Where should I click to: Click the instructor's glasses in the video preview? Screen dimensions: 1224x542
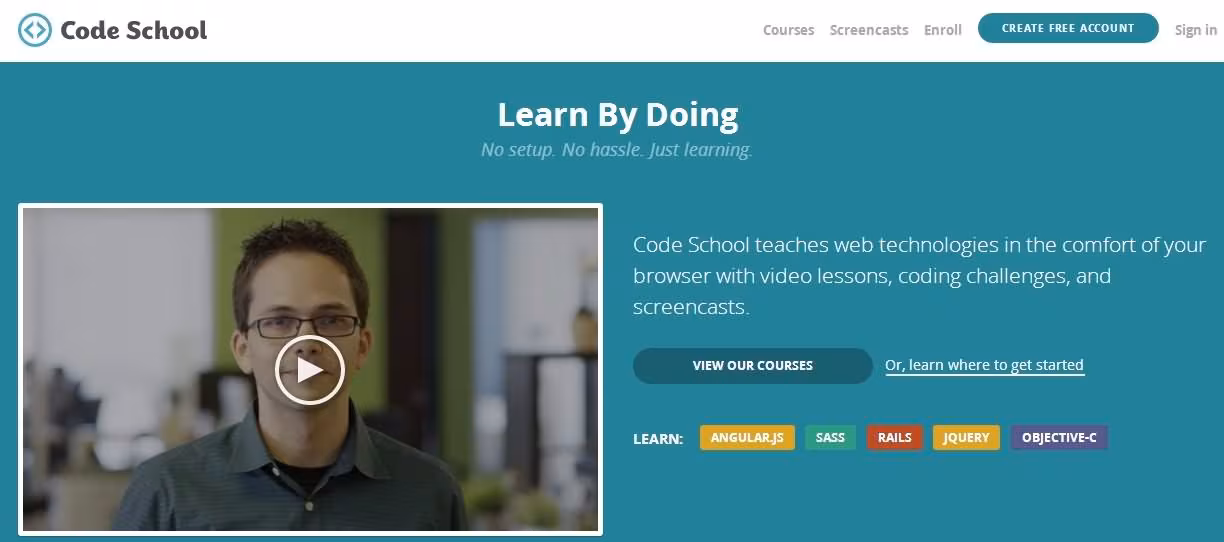click(x=303, y=326)
